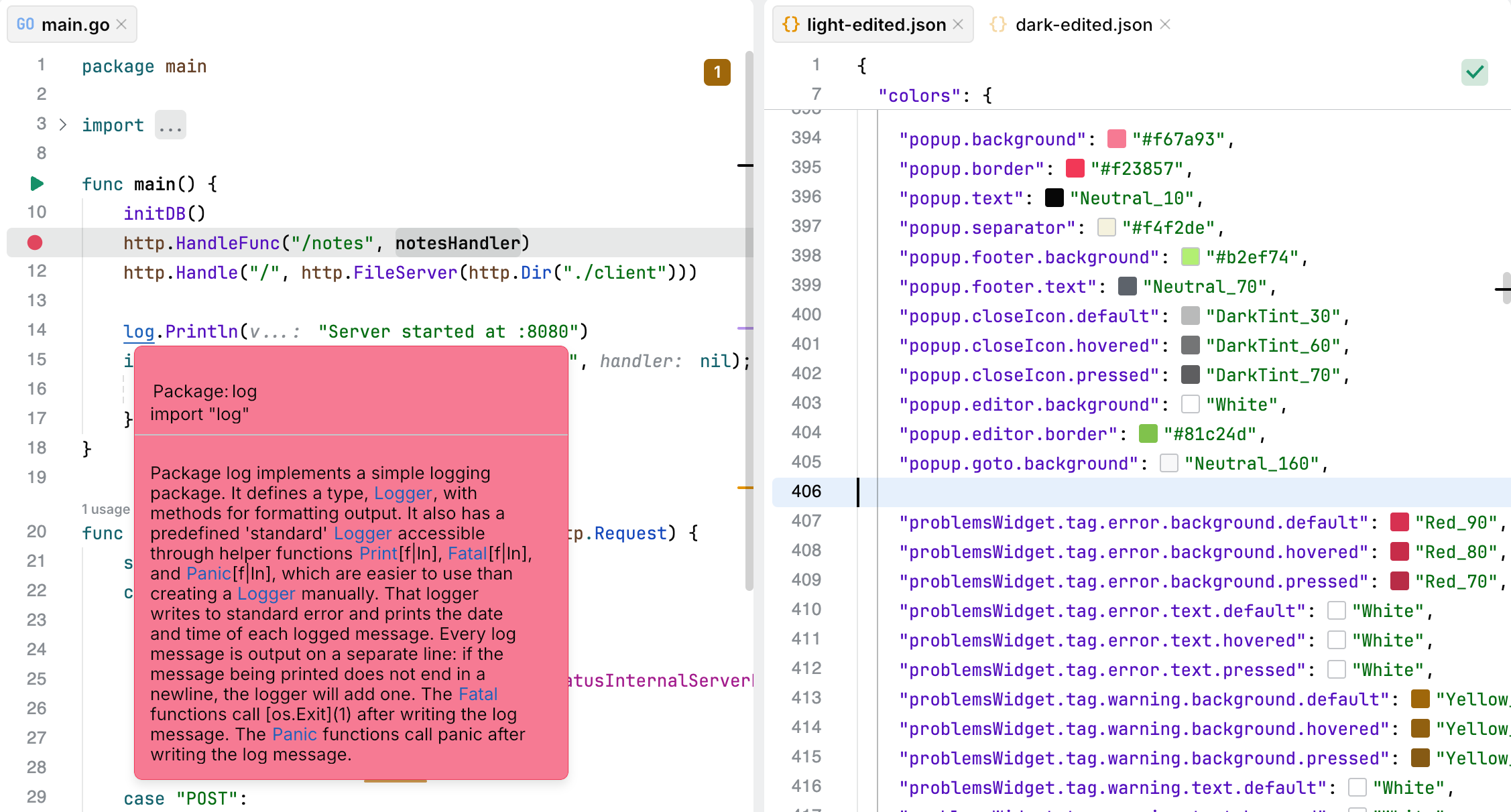The height and width of the screenshot is (812, 1511).
Task: Click the green checkmark inspection icon
Action: point(1474,72)
